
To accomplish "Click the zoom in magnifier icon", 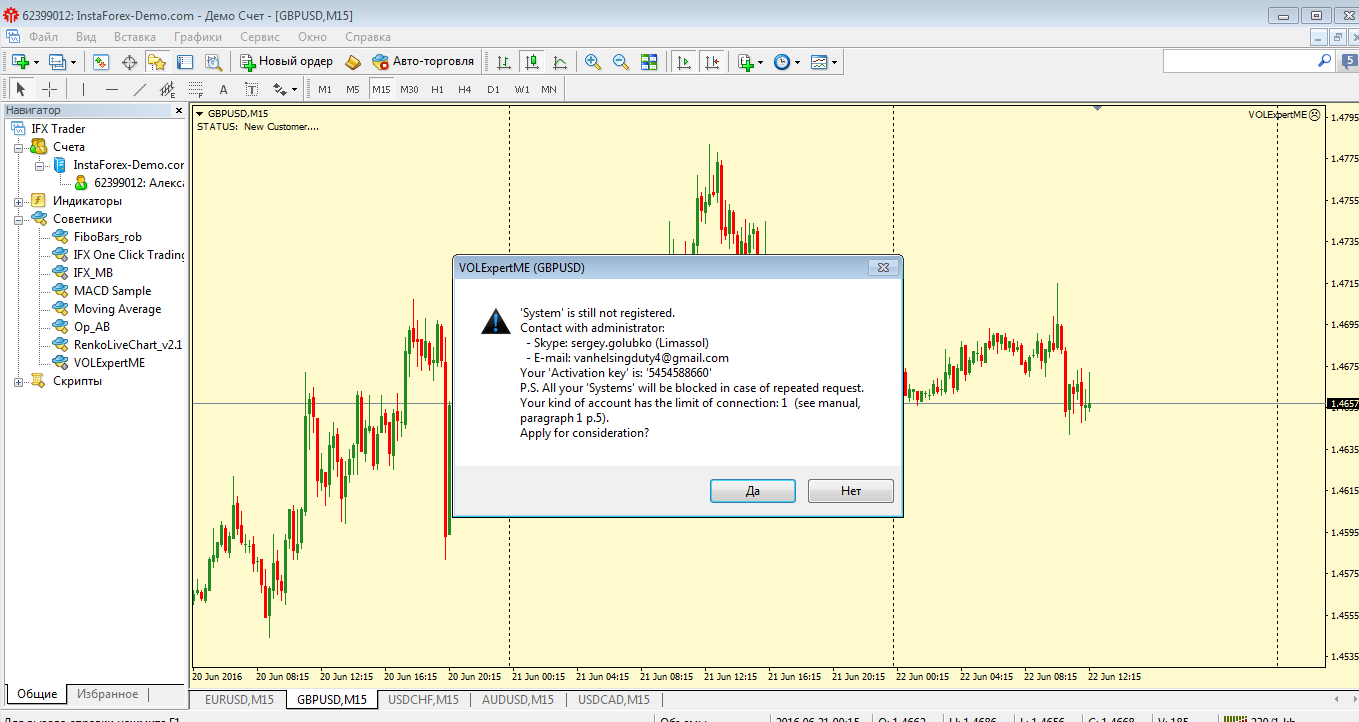I will [x=593, y=62].
